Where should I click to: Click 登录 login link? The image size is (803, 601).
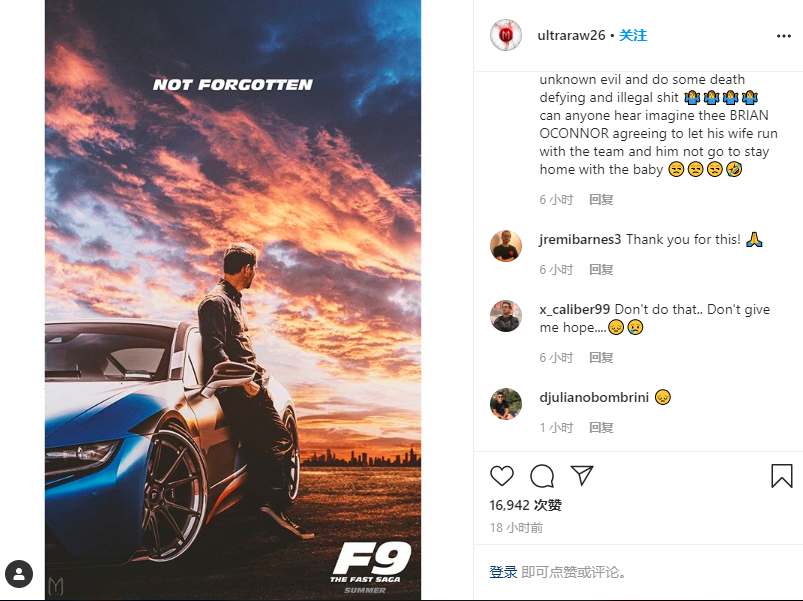[x=503, y=572]
